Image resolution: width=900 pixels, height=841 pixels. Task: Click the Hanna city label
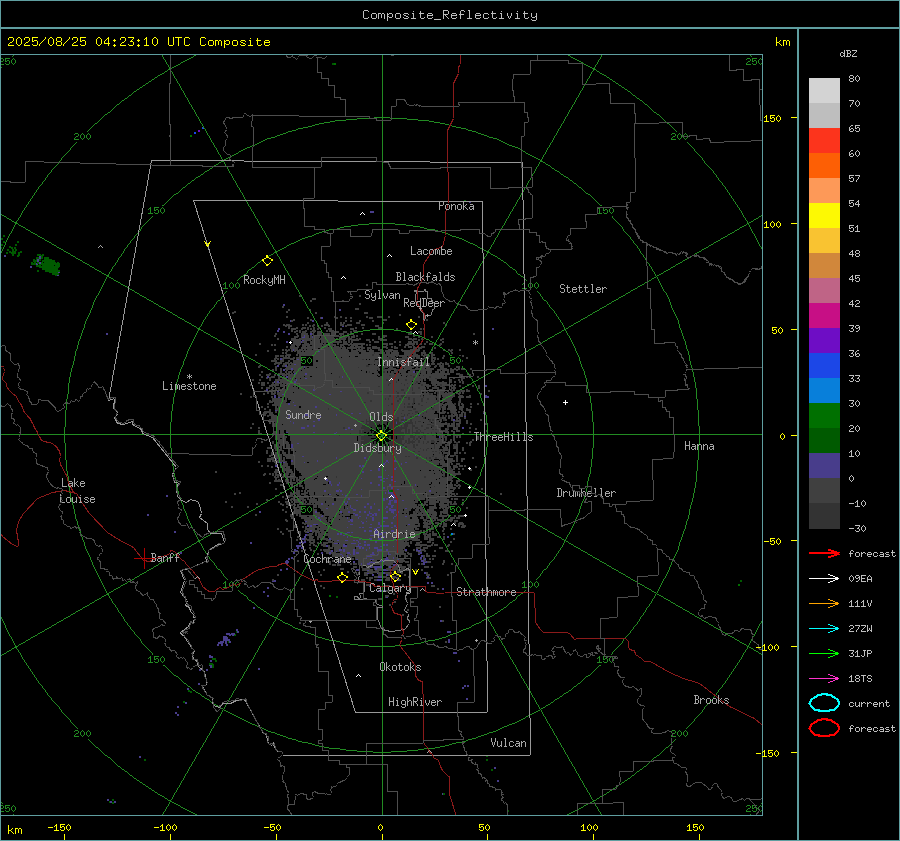pos(699,446)
